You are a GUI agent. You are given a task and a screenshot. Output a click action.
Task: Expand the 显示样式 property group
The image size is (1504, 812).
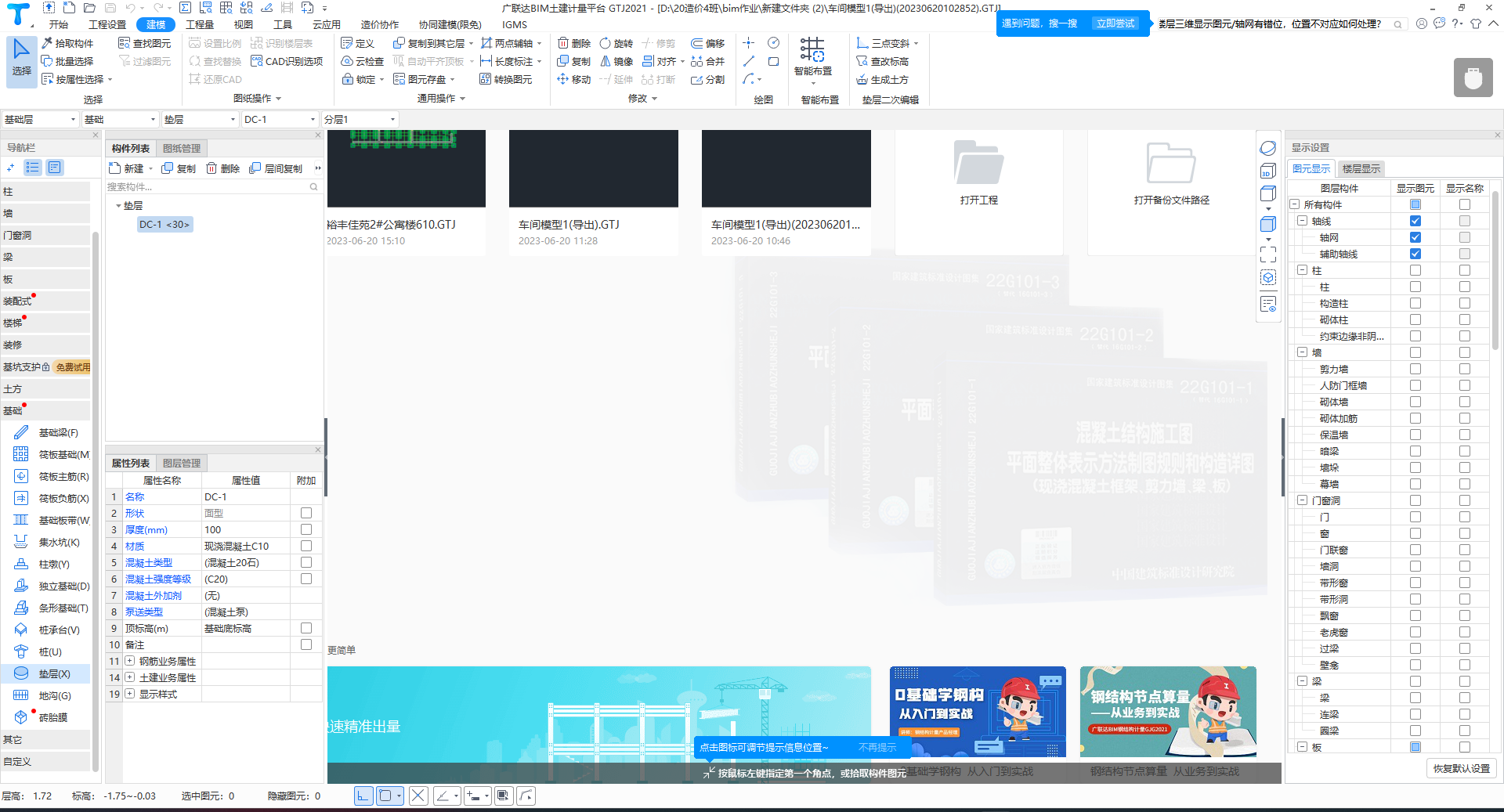(130, 694)
